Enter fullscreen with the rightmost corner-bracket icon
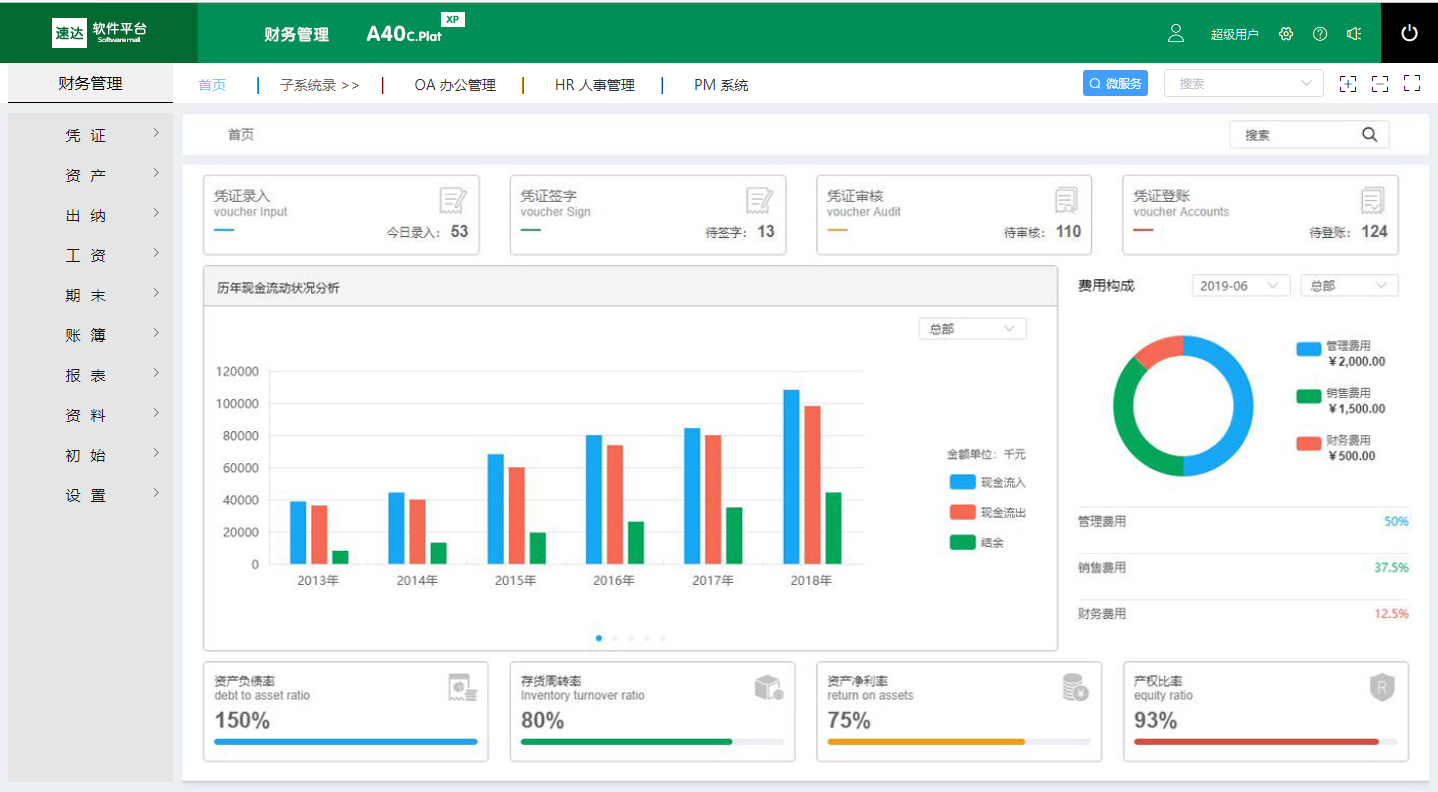Screen dimensions: 1438x792 [1412, 84]
